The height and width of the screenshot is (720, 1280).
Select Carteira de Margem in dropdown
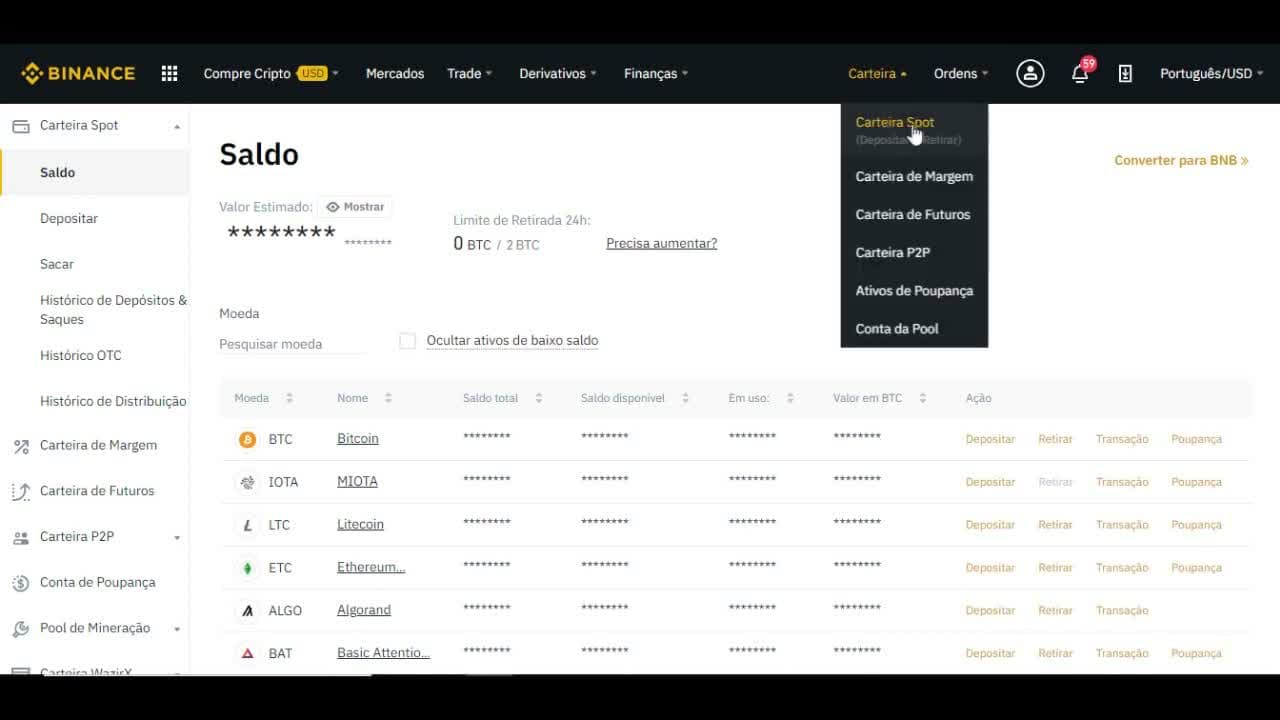click(x=914, y=176)
